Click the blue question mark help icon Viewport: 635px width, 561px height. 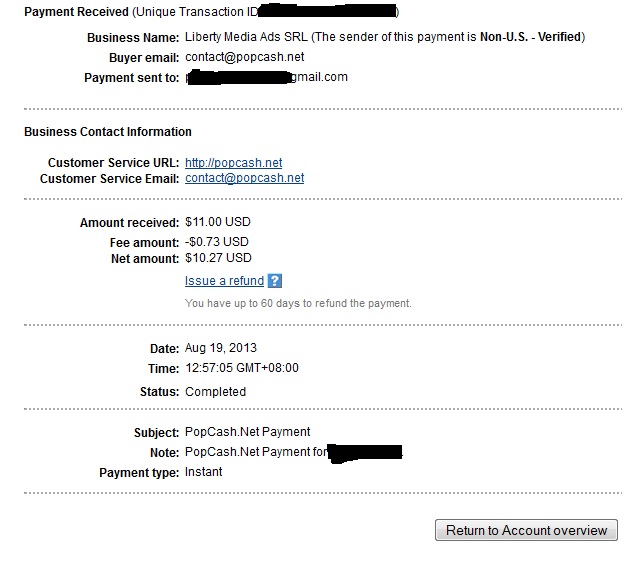tap(275, 281)
